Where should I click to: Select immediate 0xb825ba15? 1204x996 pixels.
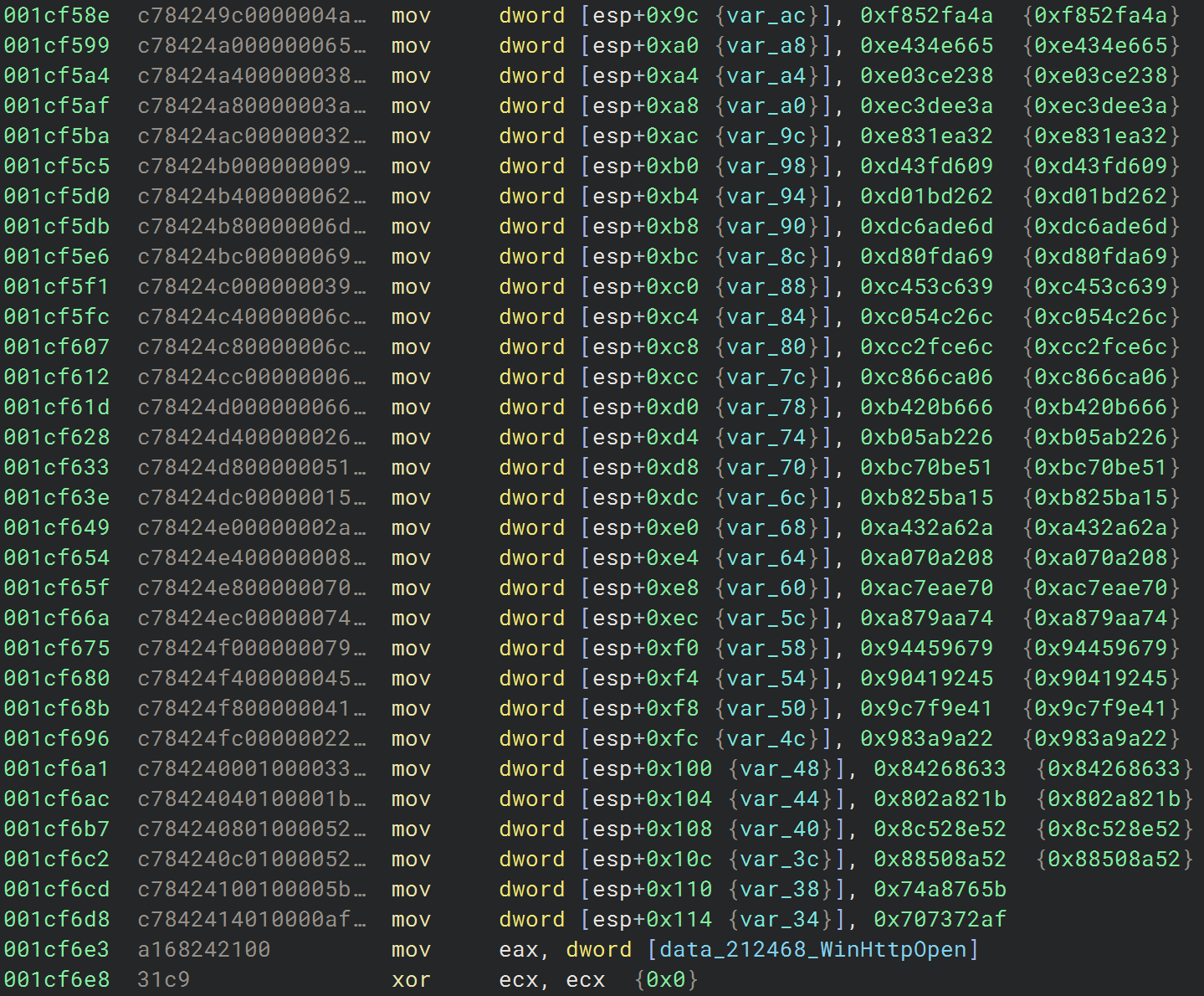927,497
